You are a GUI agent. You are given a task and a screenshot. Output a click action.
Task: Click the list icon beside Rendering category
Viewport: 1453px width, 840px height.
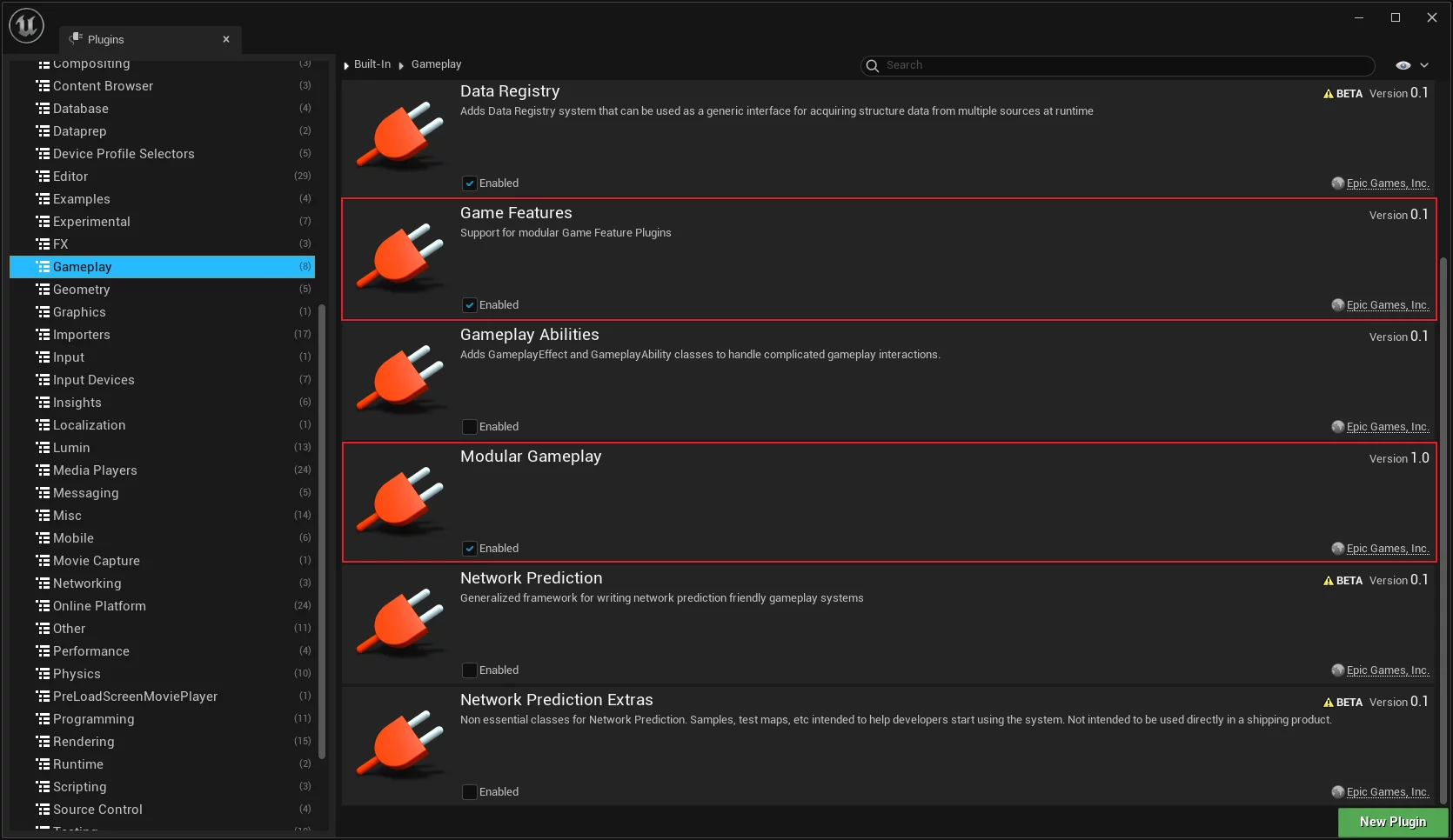pyautogui.click(x=43, y=742)
